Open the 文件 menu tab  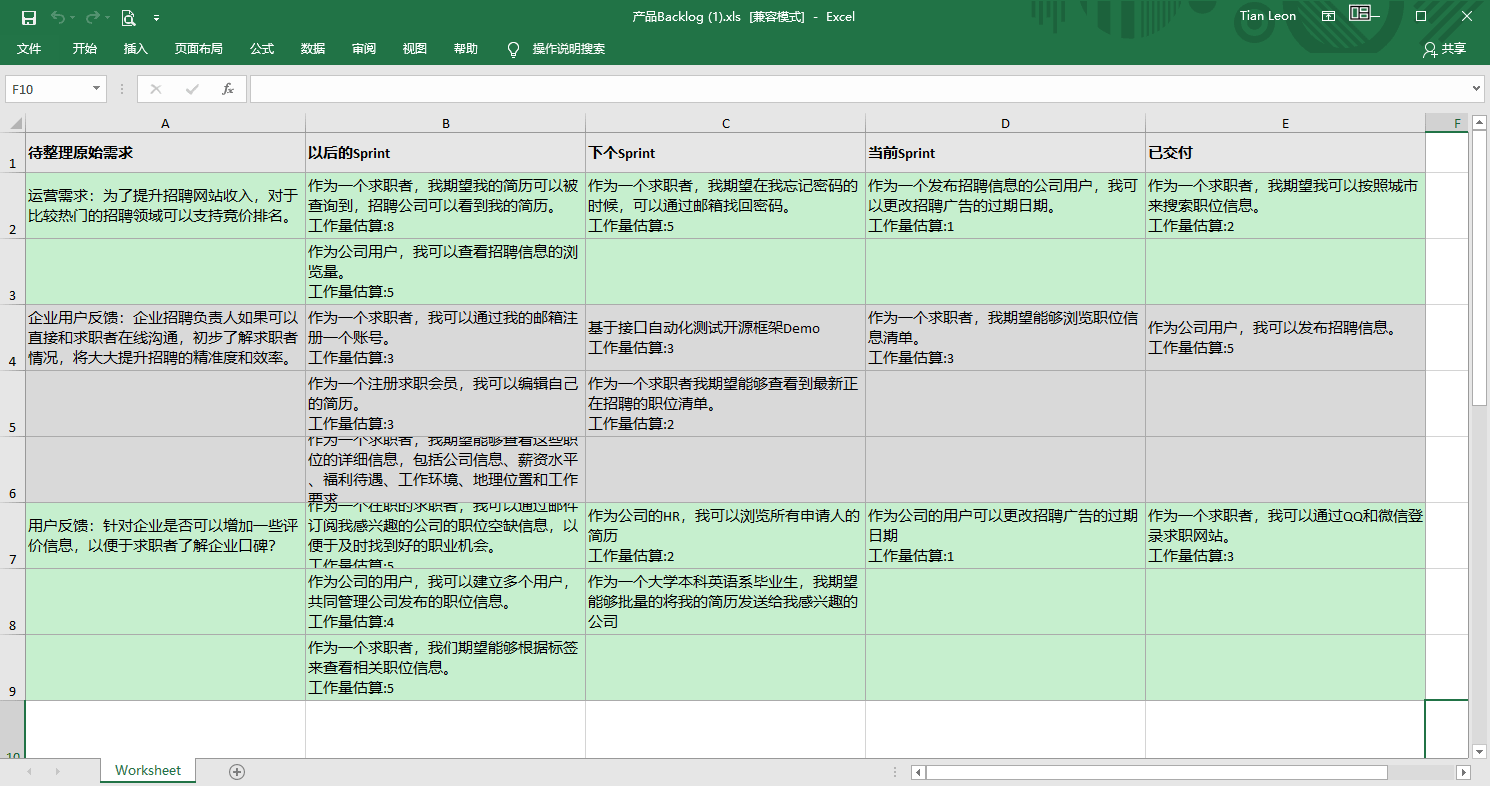coord(29,49)
